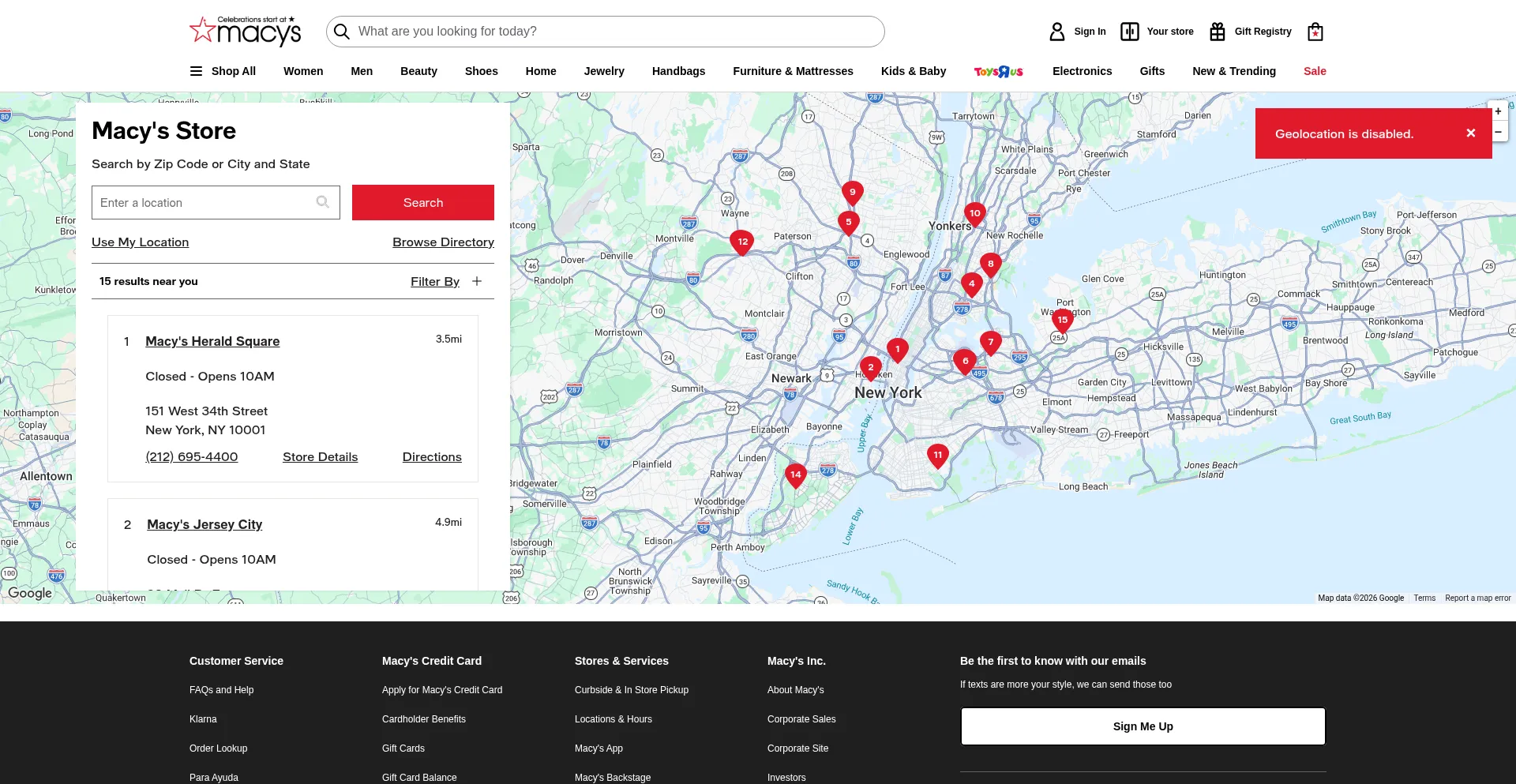Open the shopping bag icon

coord(1315,32)
